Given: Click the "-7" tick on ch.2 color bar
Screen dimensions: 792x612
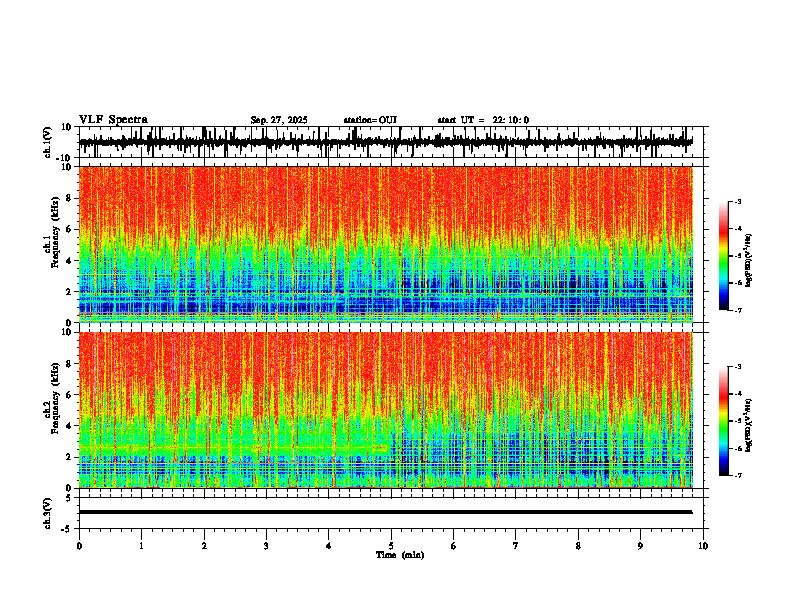Looking at the screenshot, I should point(738,475).
